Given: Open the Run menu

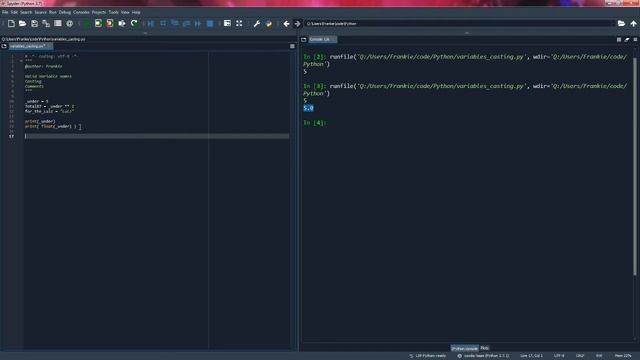Looking at the screenshot, I should [53, 12].
